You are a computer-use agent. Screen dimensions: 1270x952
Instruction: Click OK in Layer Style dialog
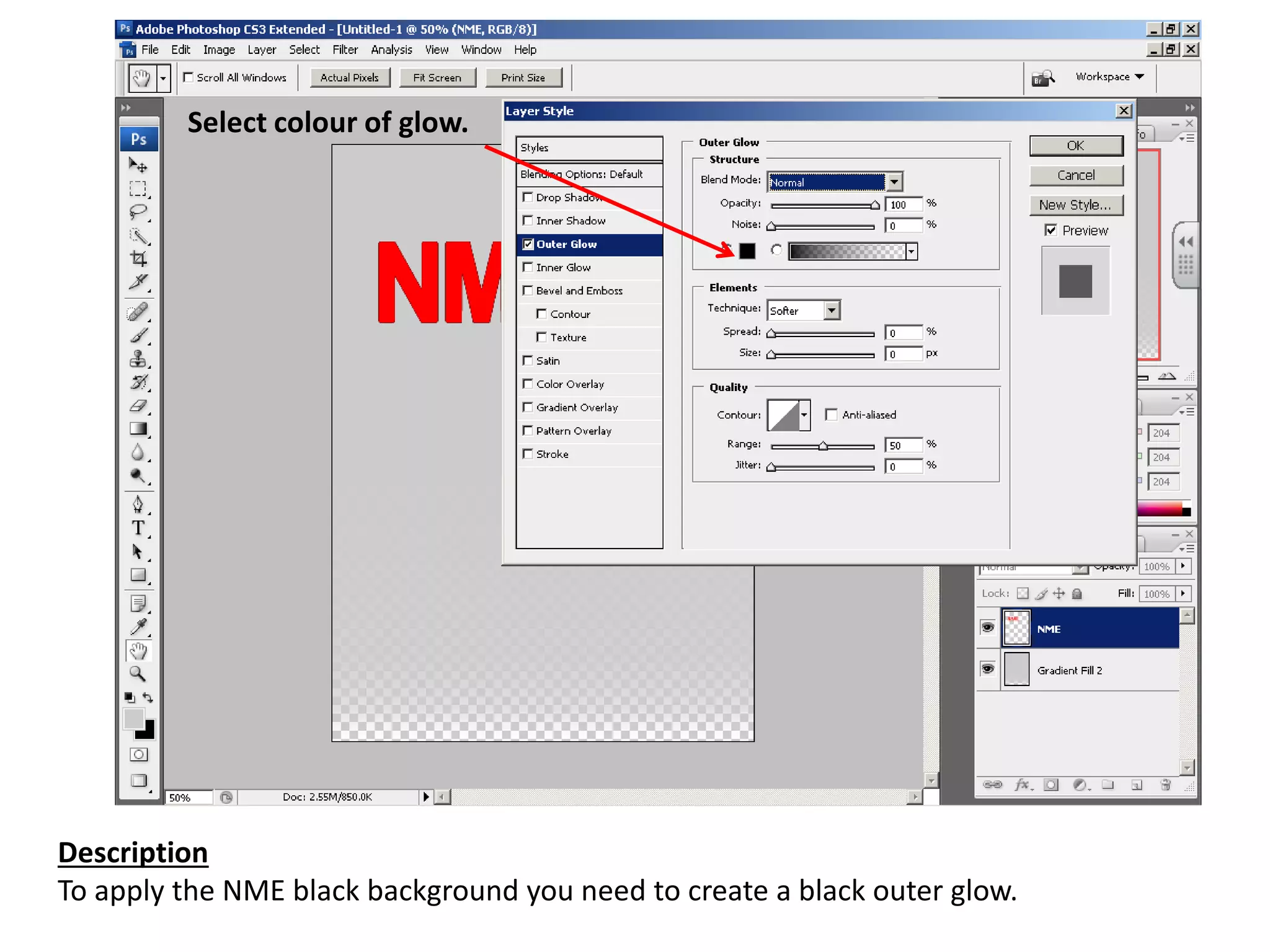[x=1076, y=146]
